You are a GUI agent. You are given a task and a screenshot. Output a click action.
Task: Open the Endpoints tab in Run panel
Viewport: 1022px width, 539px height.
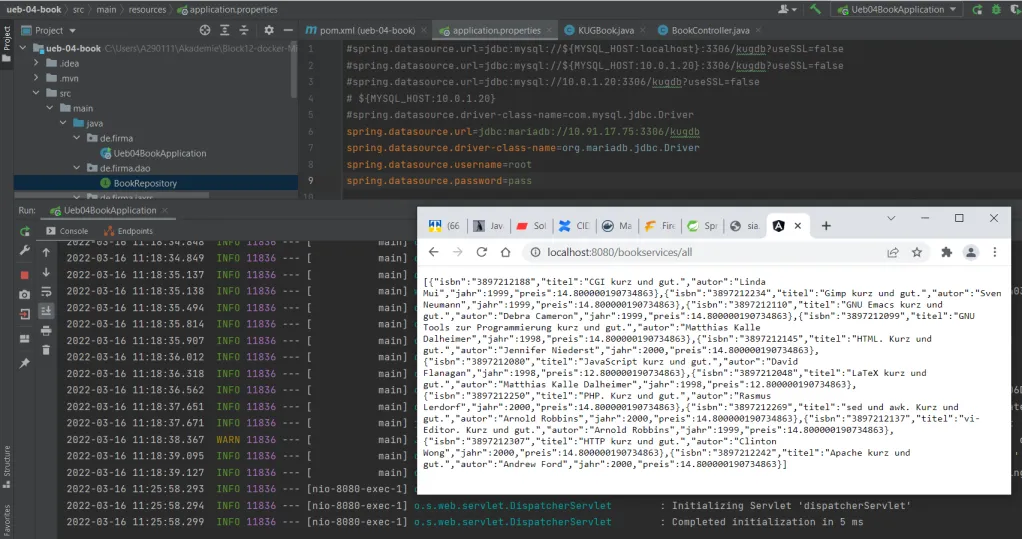[128, 231]
